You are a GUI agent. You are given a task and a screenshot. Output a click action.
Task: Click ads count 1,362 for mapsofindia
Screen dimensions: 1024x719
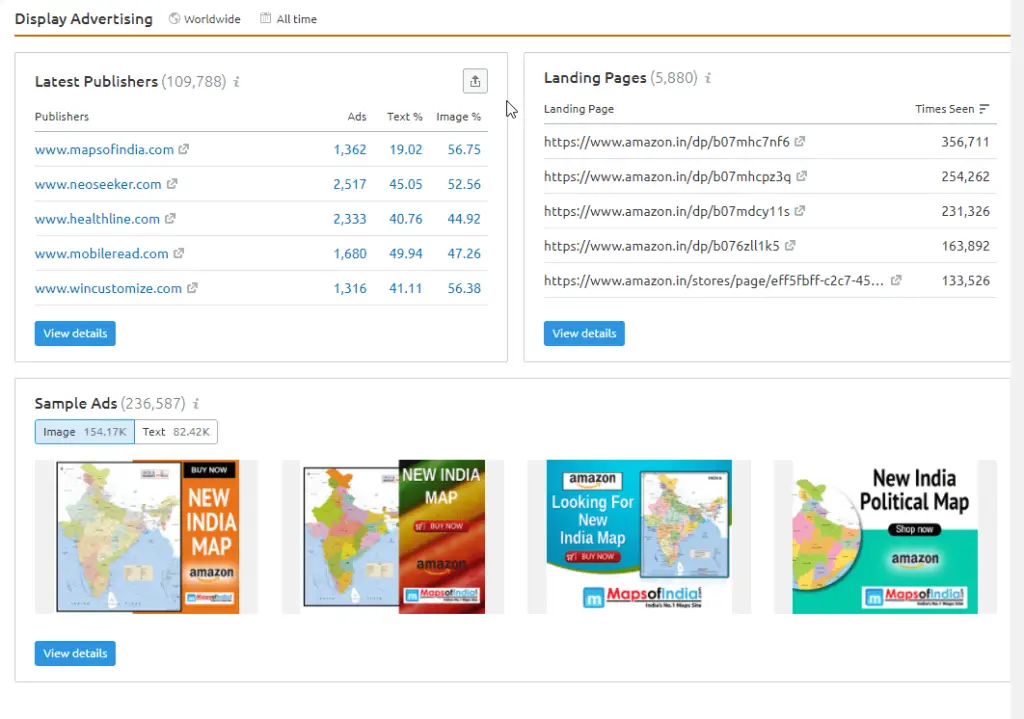coord(350,150)
